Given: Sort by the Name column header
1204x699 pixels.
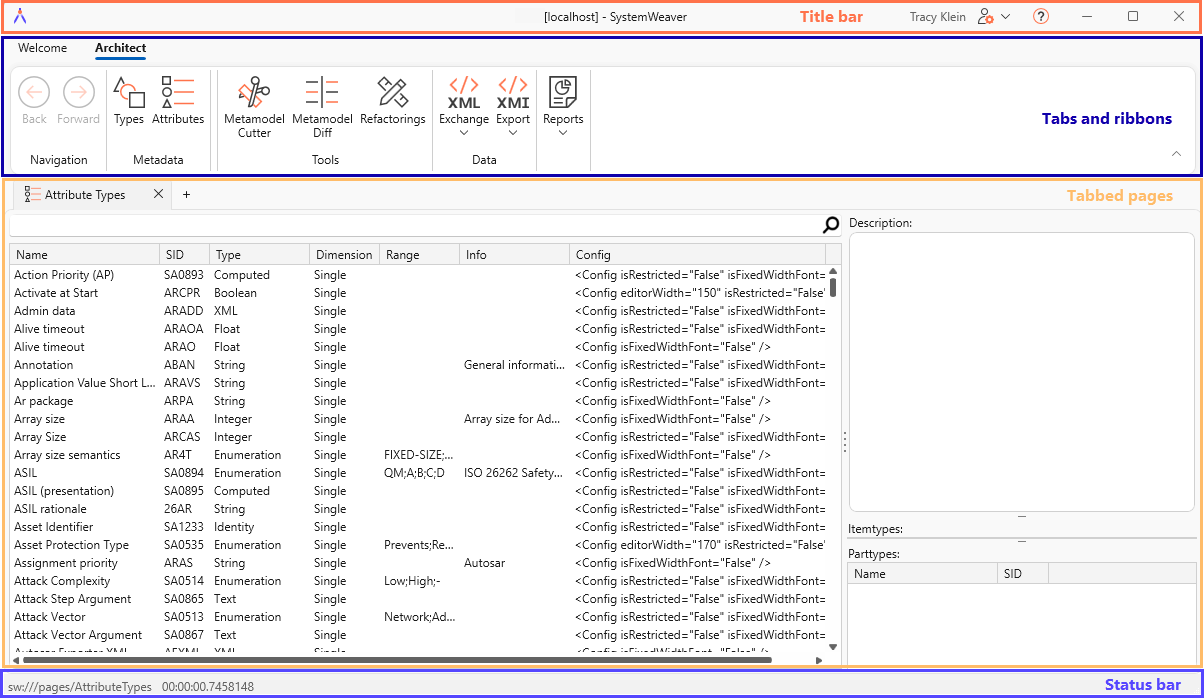Looking at the screenshot, I should tap(84, 255).
